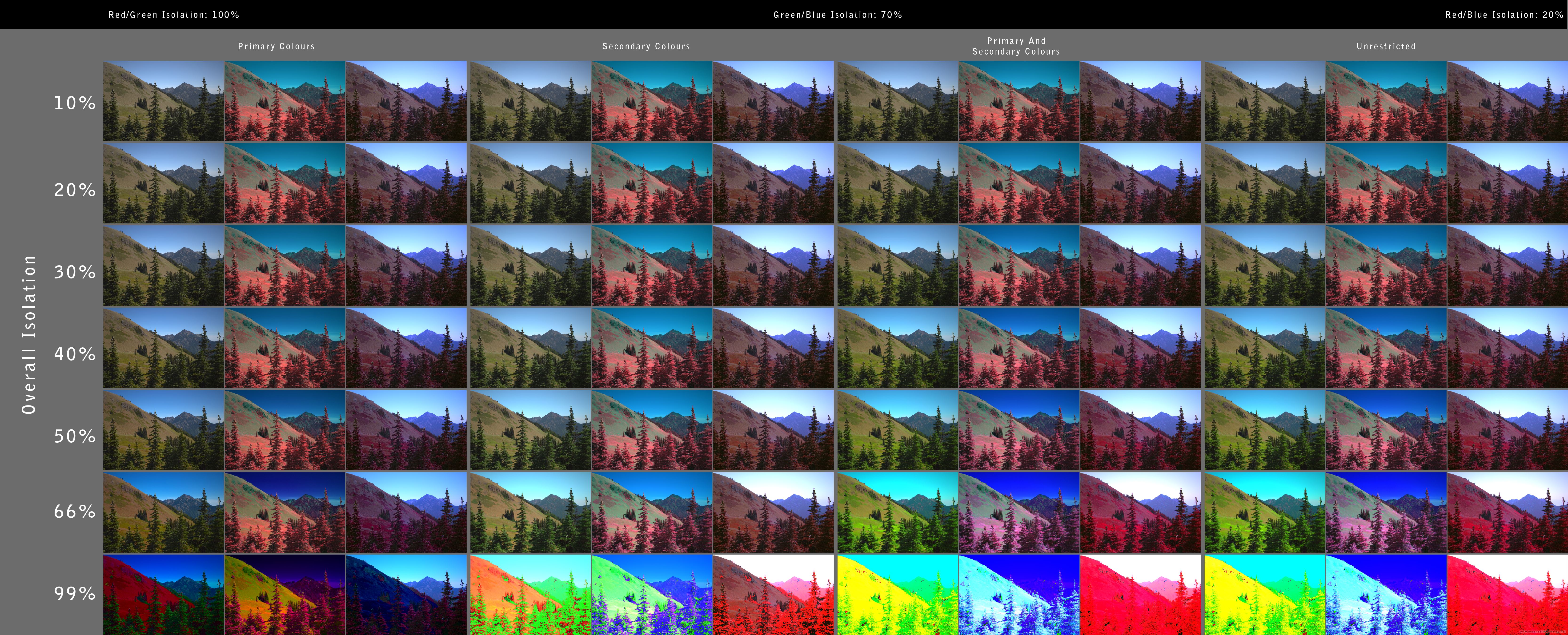Select purple-toned Secondary Colours thumbnail in 20% row
The width and height of the screenshot is (1568, 635).
click(774, 183)
